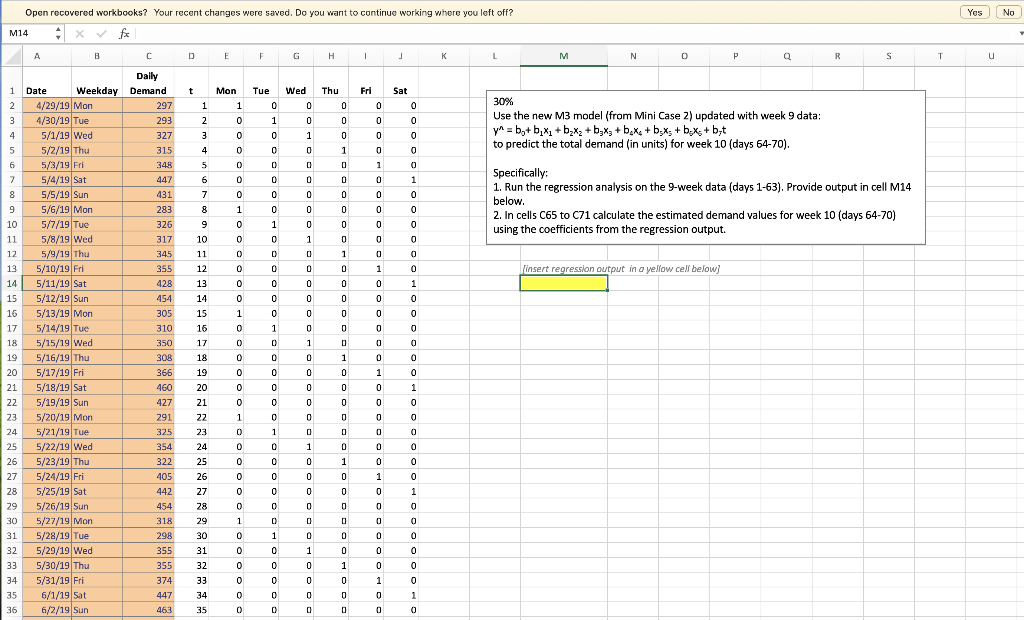The height and width of the screenshot is (620, 1024).
Task: Select column M header
Action: 564,56
